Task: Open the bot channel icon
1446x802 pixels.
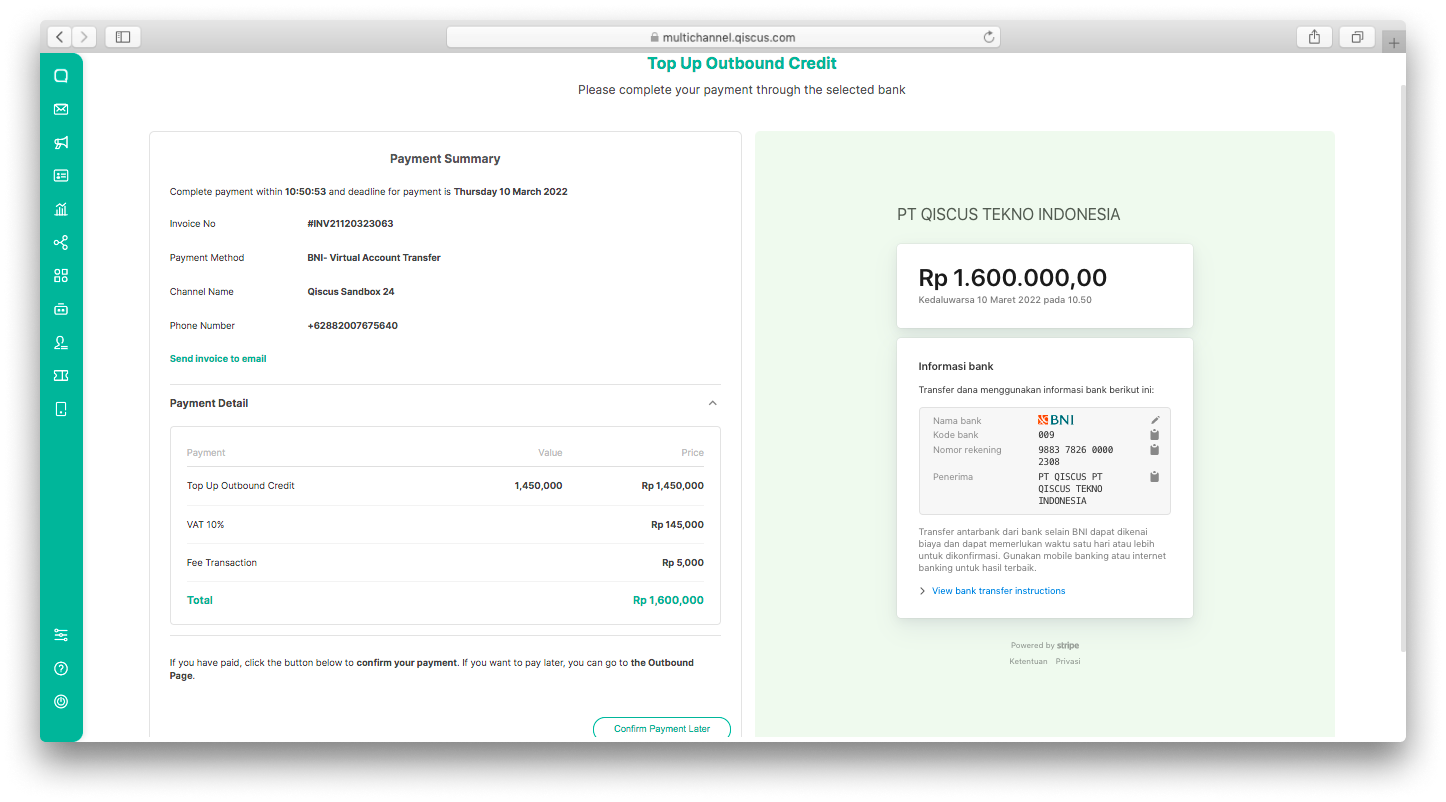Action: coord(61,309)
